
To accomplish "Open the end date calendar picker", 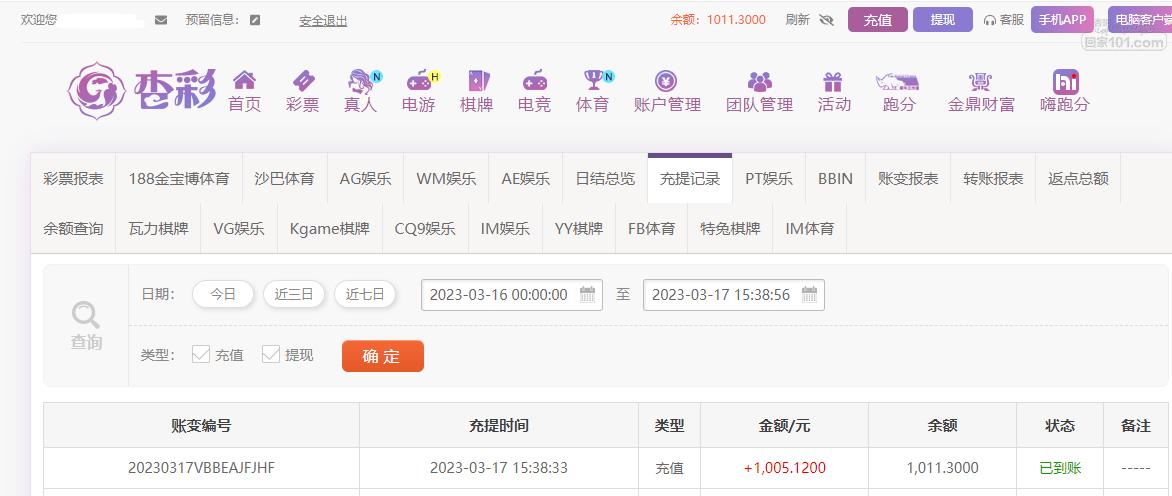I will pos(810,295).
